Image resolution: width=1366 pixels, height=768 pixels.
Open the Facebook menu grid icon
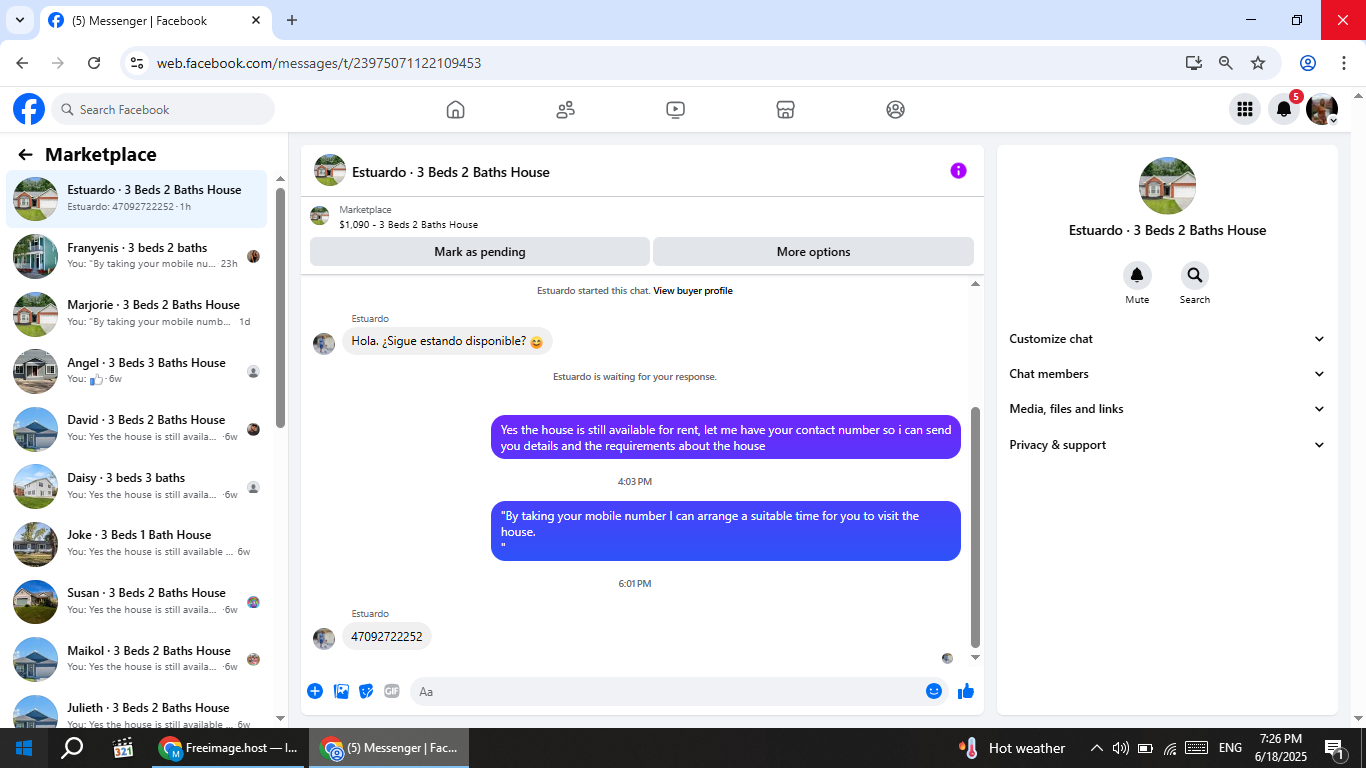[x=1245, y=110]
